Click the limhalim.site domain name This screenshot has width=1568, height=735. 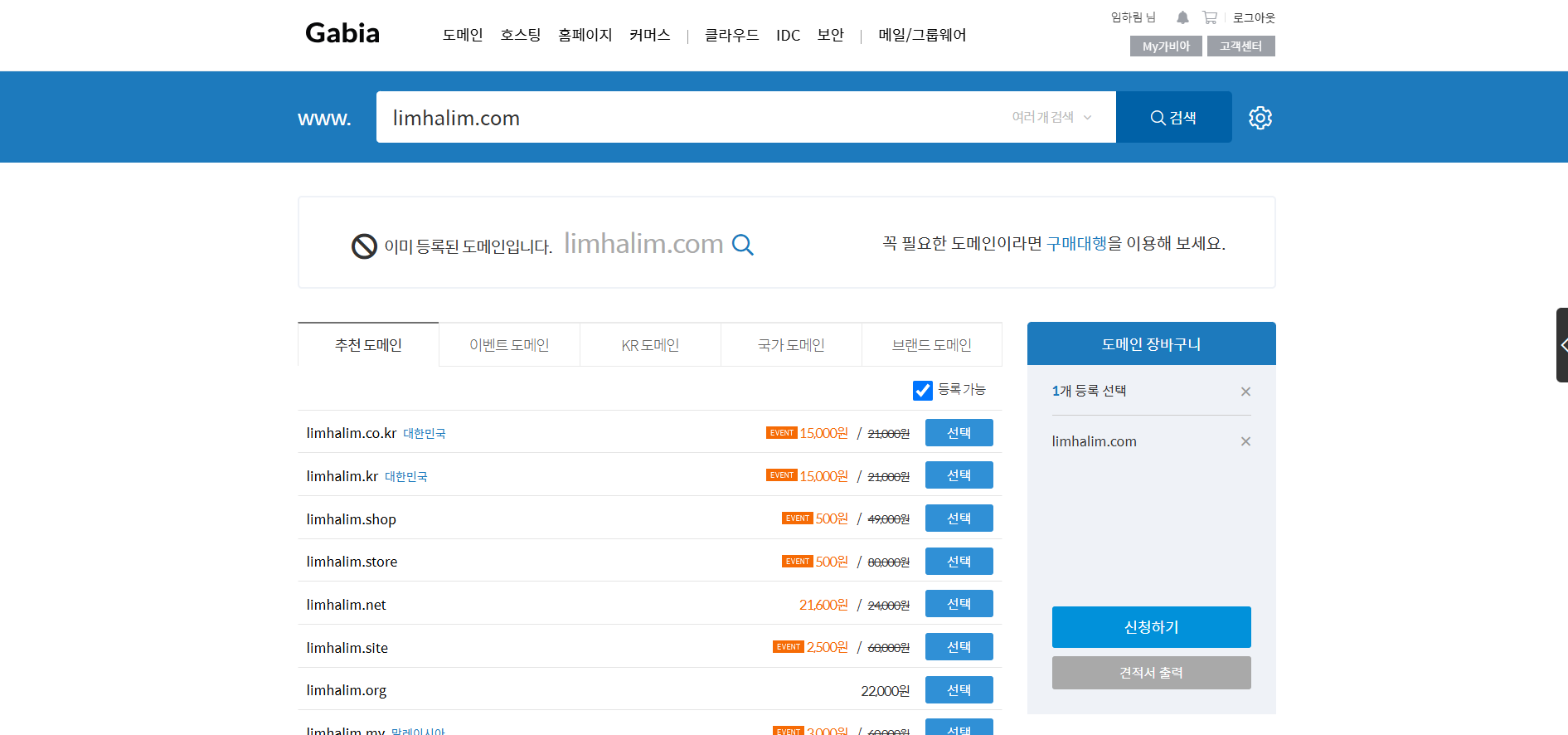pos(347,648)
